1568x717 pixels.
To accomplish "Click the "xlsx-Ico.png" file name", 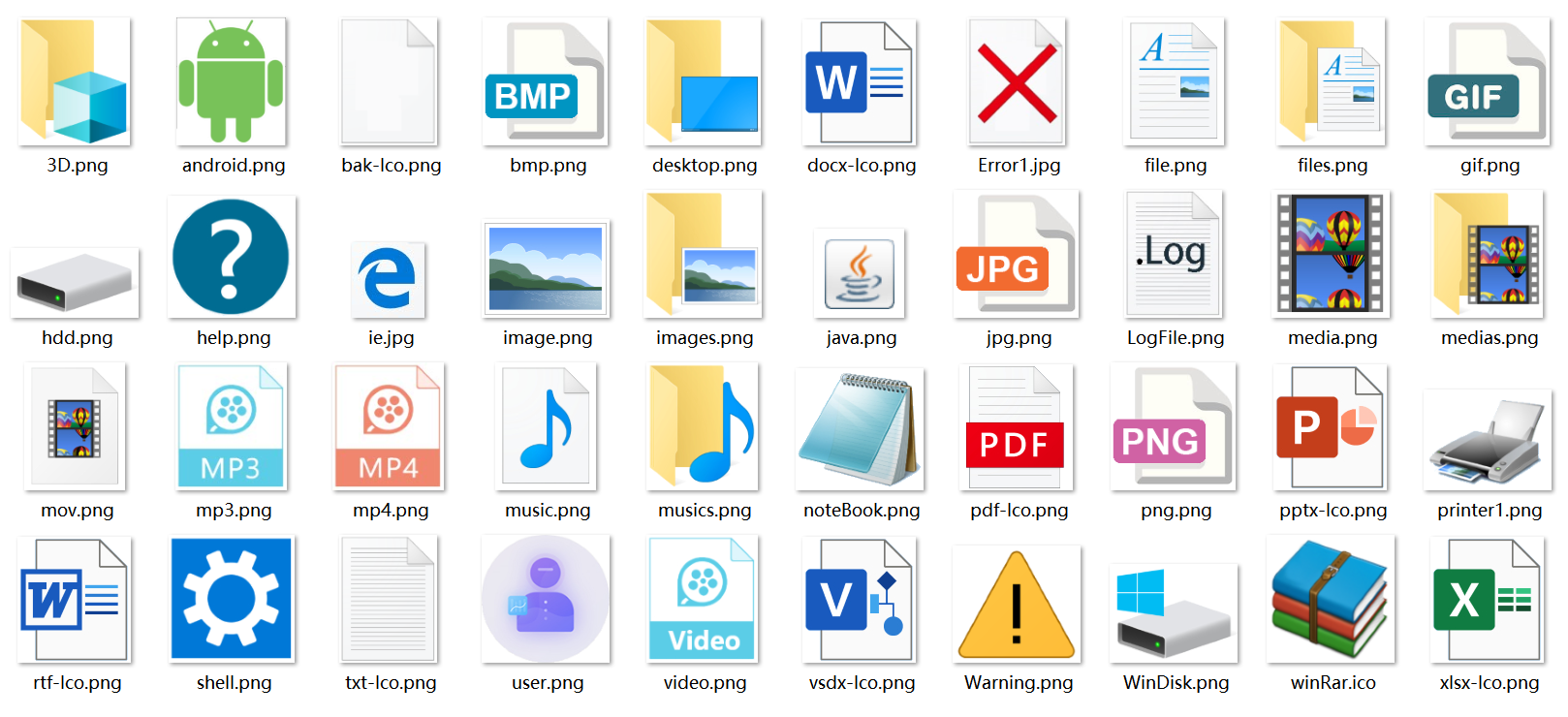I will click(1490, 683).
